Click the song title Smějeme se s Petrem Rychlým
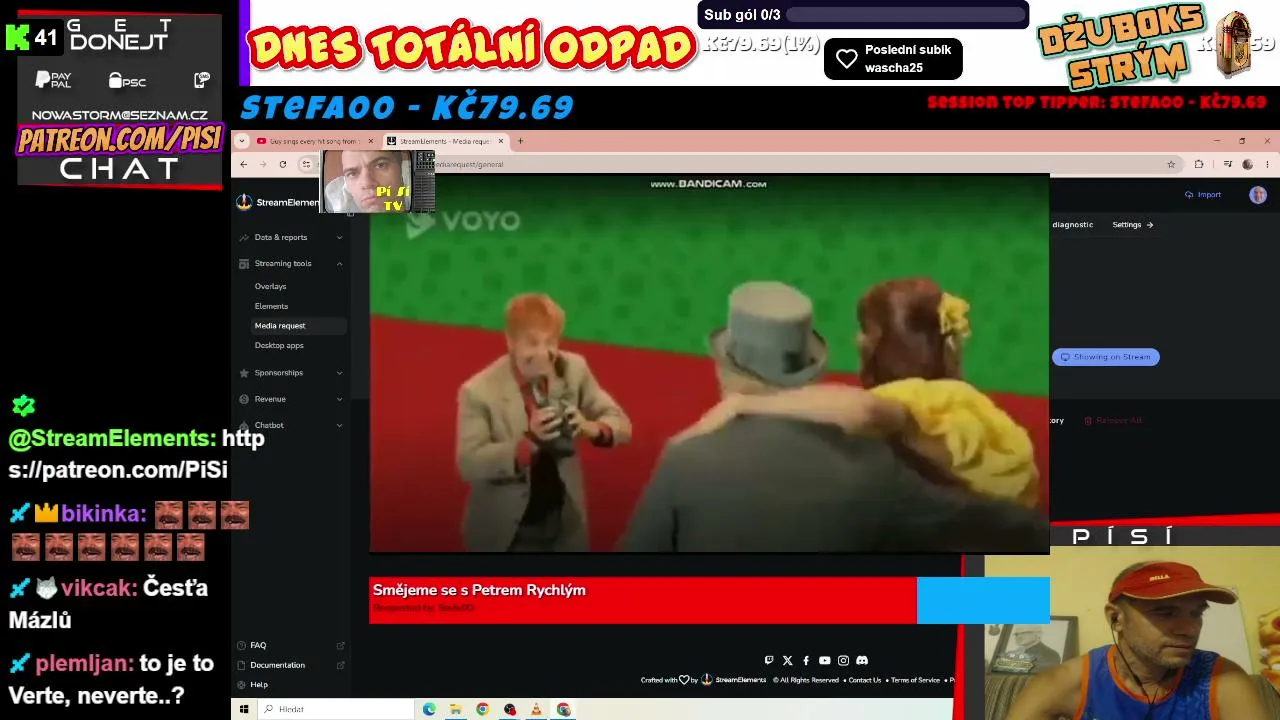 click(x=479, y=590)
